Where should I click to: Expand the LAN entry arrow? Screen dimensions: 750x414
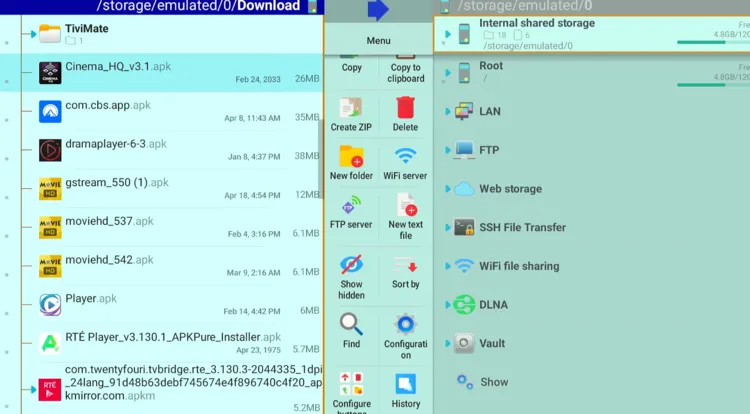tap(448, 111)
